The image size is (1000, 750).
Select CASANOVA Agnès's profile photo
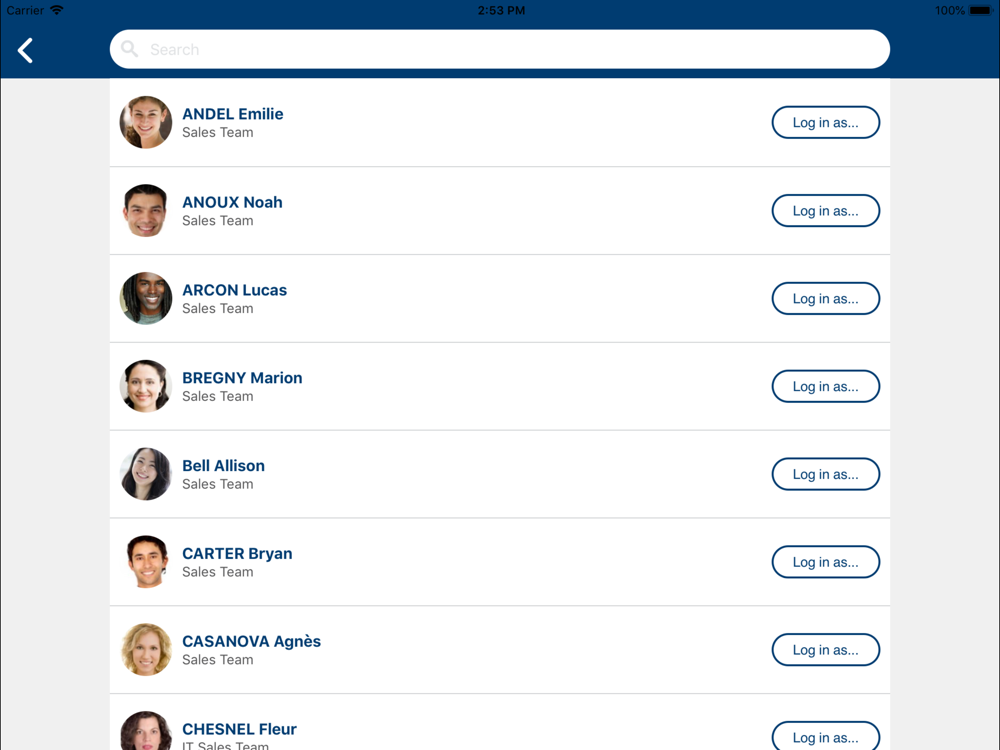coord(145,650)
